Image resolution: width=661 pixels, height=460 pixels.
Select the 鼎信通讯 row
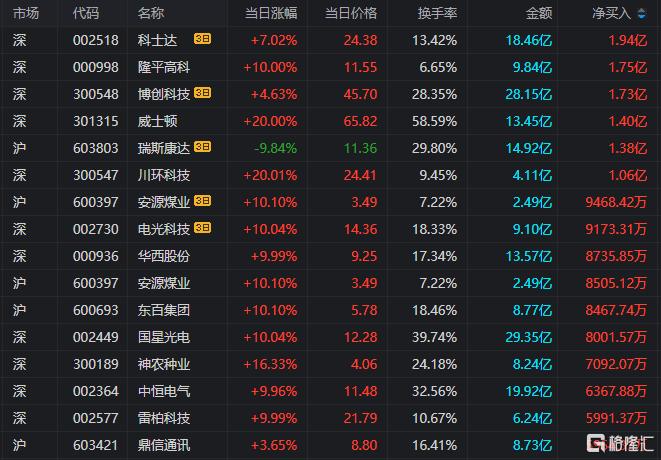pyautogui.click(x=330, y=445)
